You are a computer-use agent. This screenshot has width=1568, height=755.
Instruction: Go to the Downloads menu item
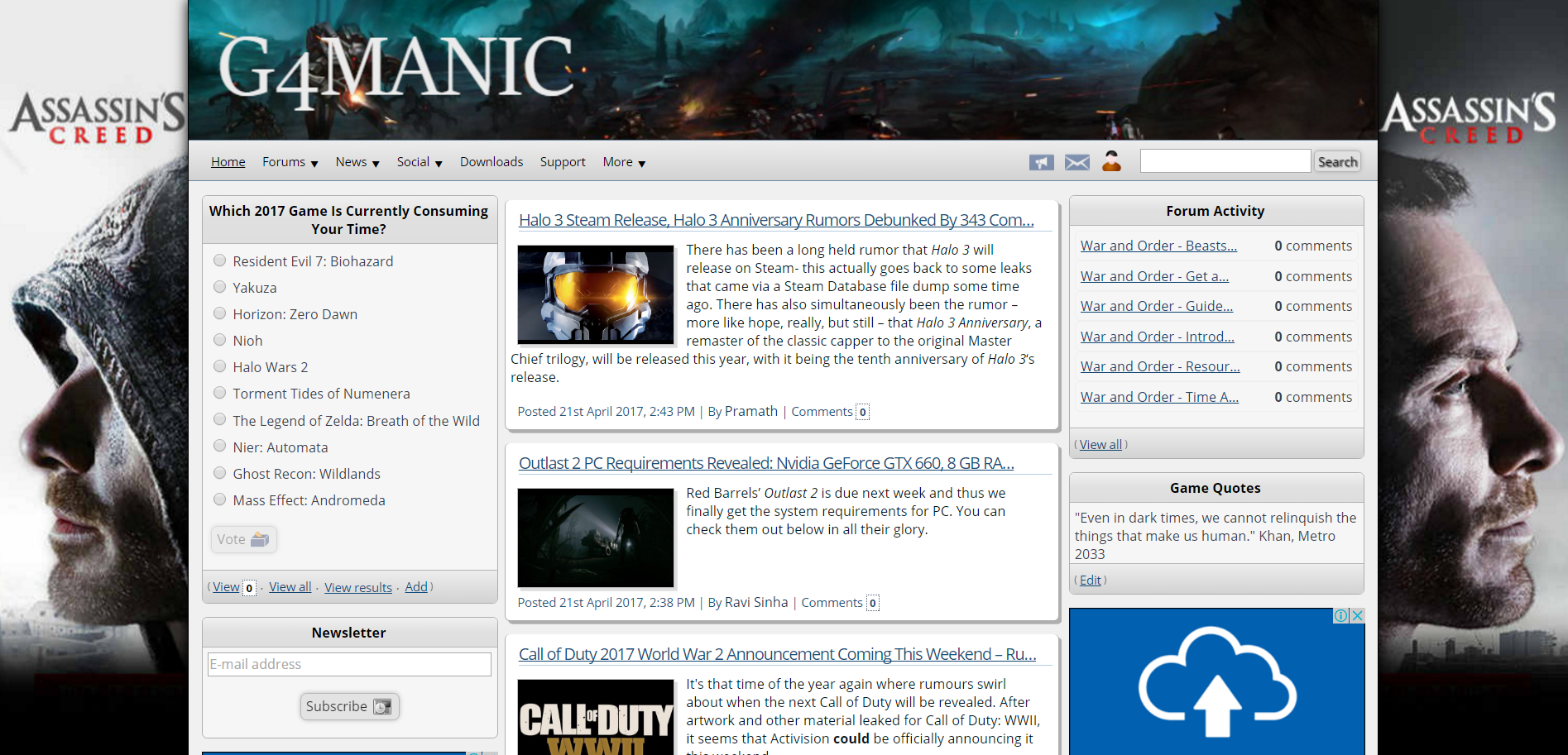(x=491, y=162)
